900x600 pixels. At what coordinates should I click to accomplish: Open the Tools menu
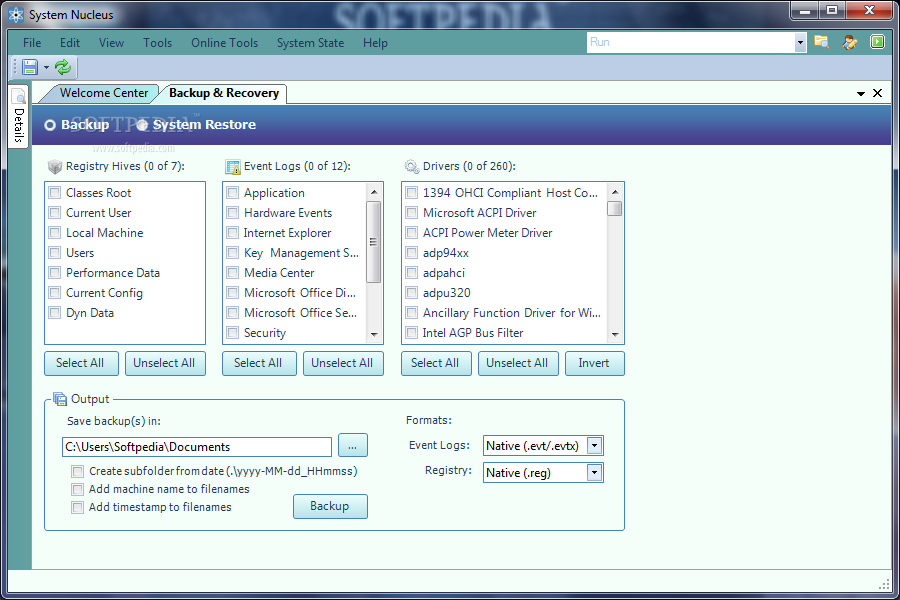pyautogui.click(x=157, y=42)
